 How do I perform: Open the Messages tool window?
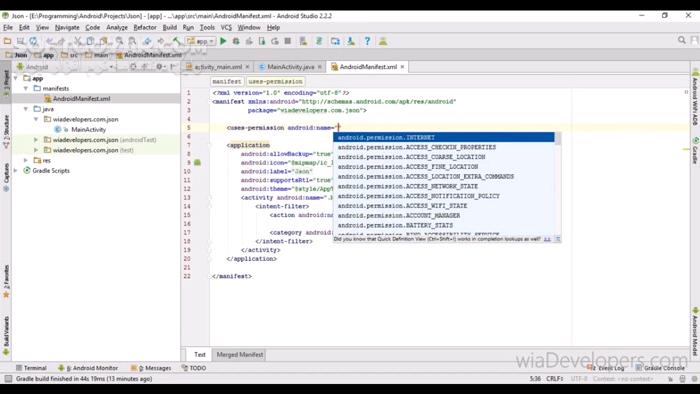(151, 368)
